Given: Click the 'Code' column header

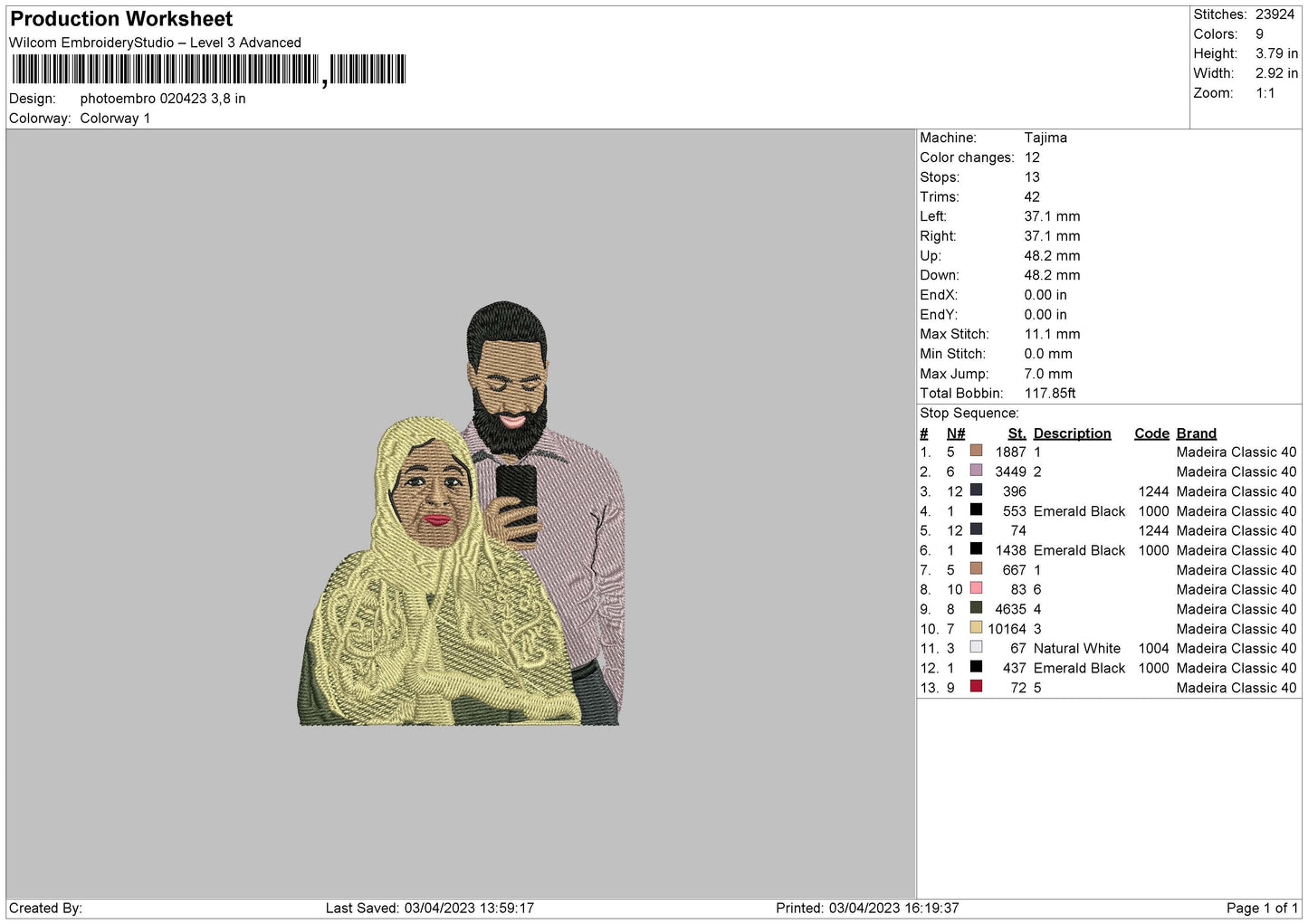Looking at the screenshot, I should [1151, 433].
